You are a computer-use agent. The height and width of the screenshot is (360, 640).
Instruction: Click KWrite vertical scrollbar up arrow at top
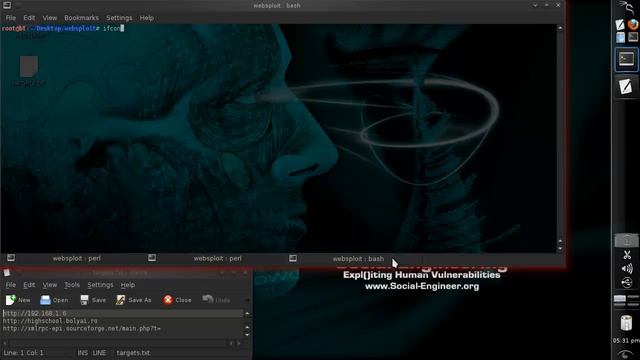click(247, 313)
